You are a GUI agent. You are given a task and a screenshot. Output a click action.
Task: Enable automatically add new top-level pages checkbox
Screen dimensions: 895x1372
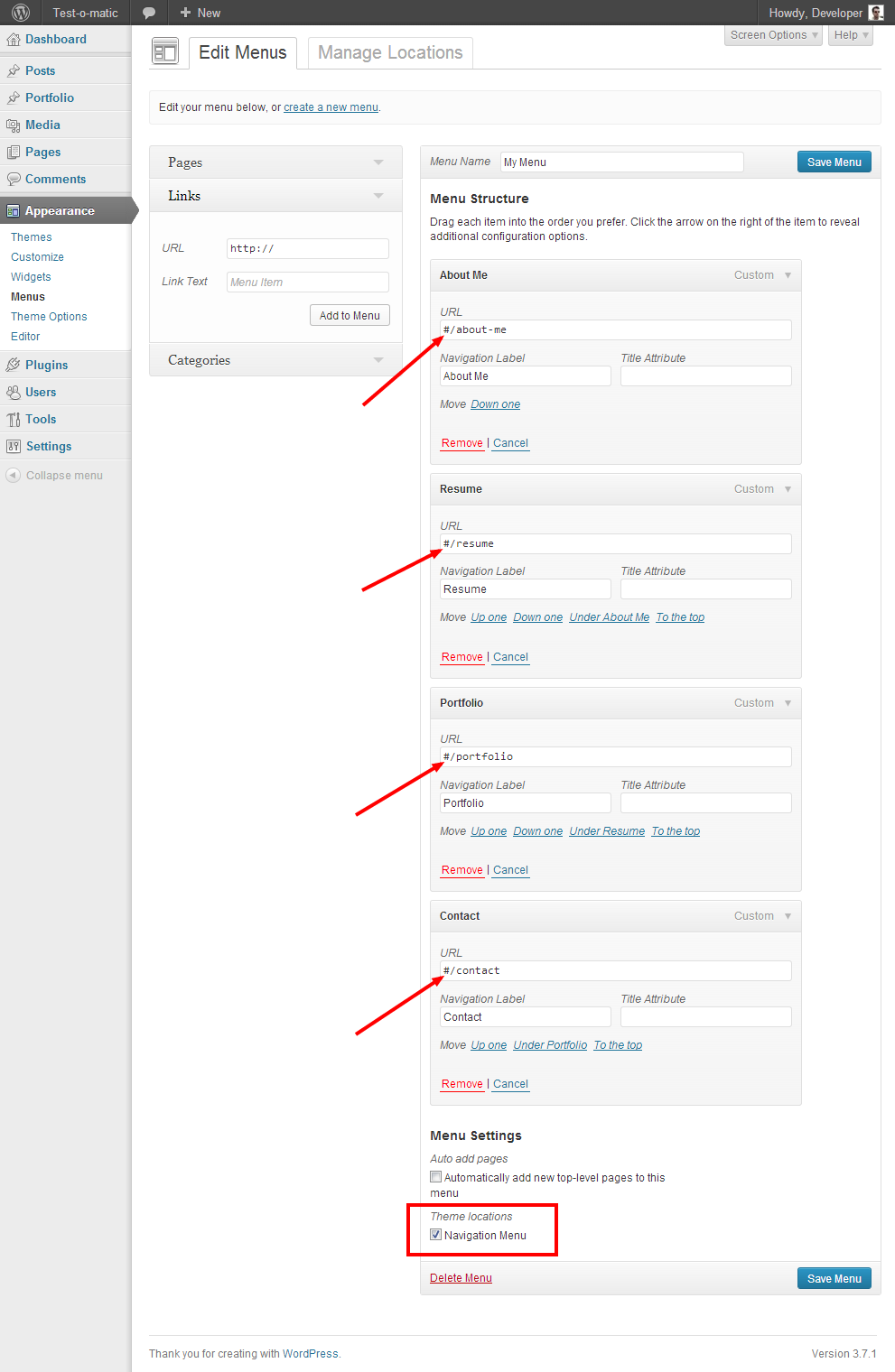(x=436, y=1177)
